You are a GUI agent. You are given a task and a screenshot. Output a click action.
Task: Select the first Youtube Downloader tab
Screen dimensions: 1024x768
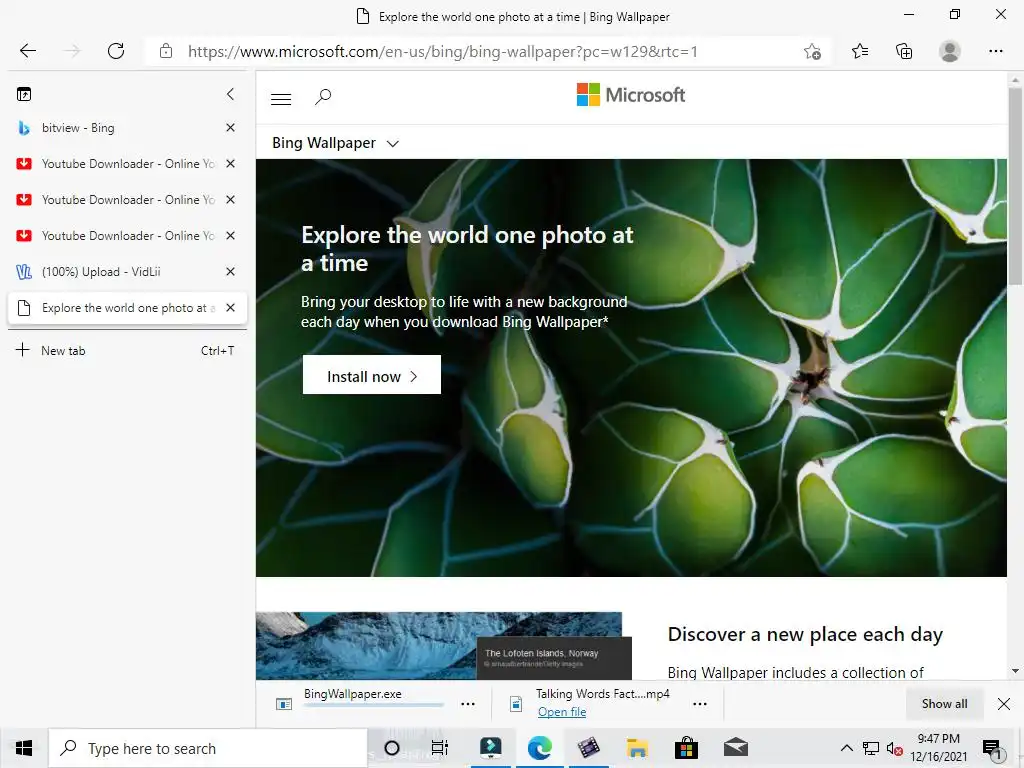(x=118, y=164)
